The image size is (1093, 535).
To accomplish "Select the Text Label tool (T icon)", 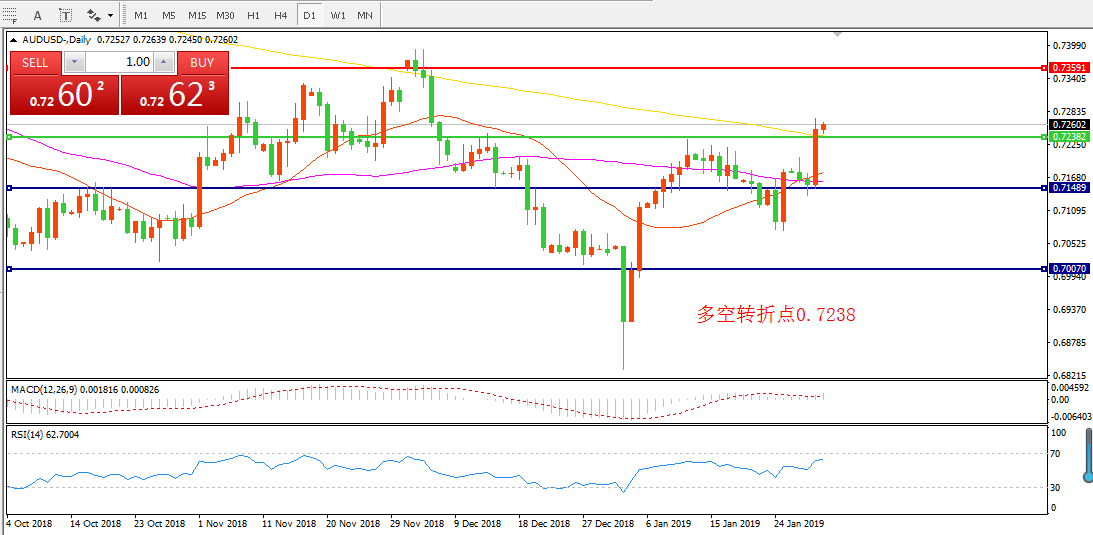I will tap(65, 16).
